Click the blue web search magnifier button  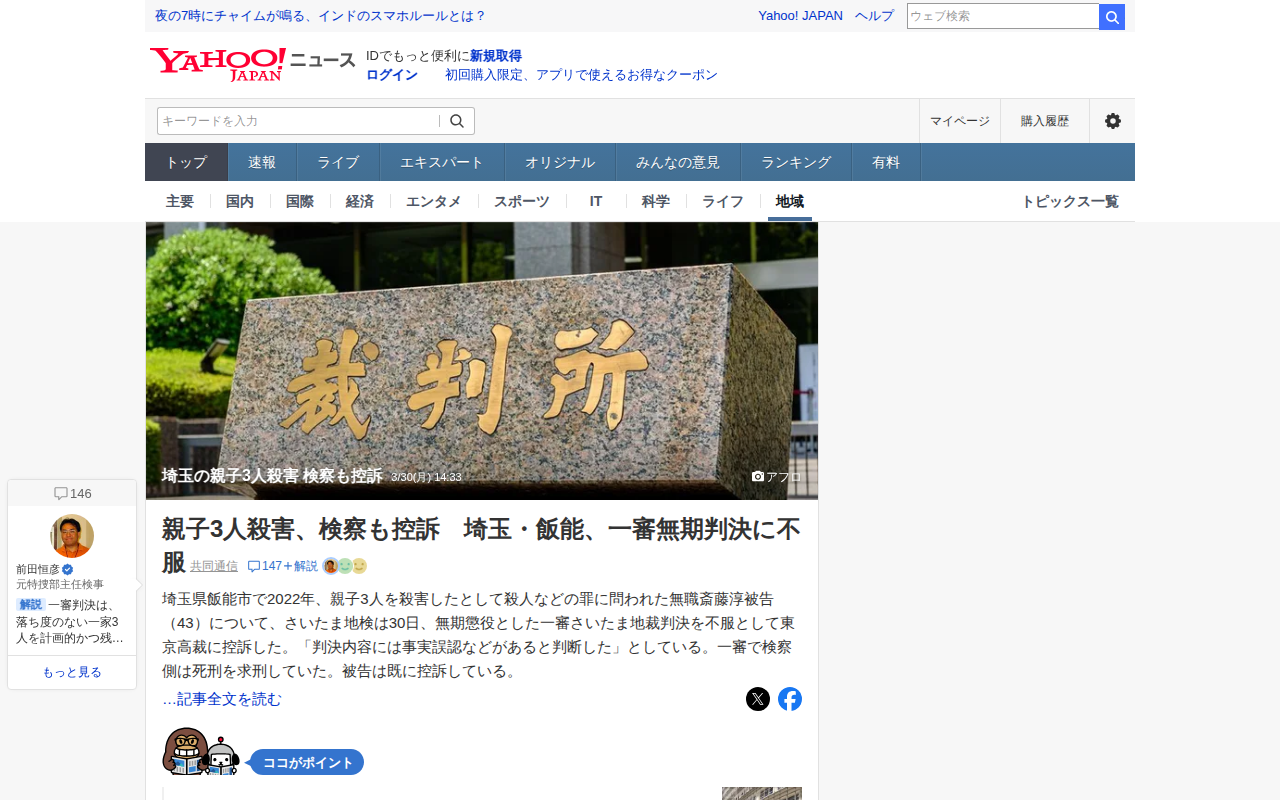[1112, 17]
